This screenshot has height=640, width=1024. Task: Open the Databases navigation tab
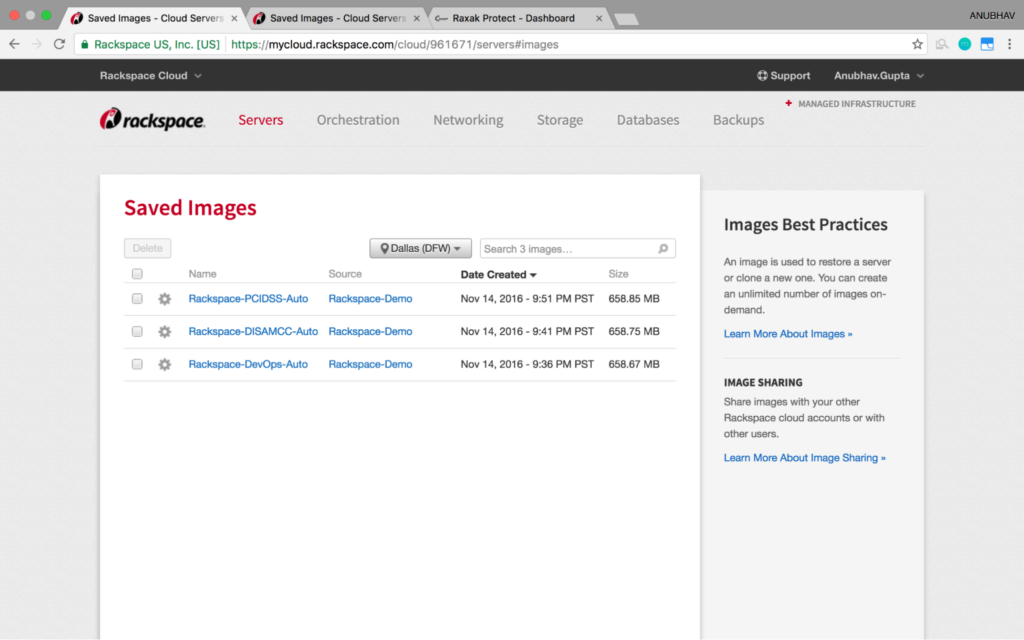point(648,120)
